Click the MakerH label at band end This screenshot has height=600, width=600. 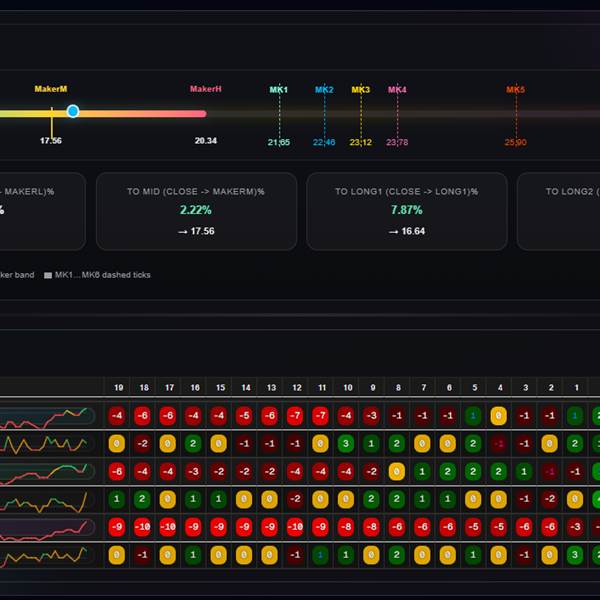click(x=205, y=89)
